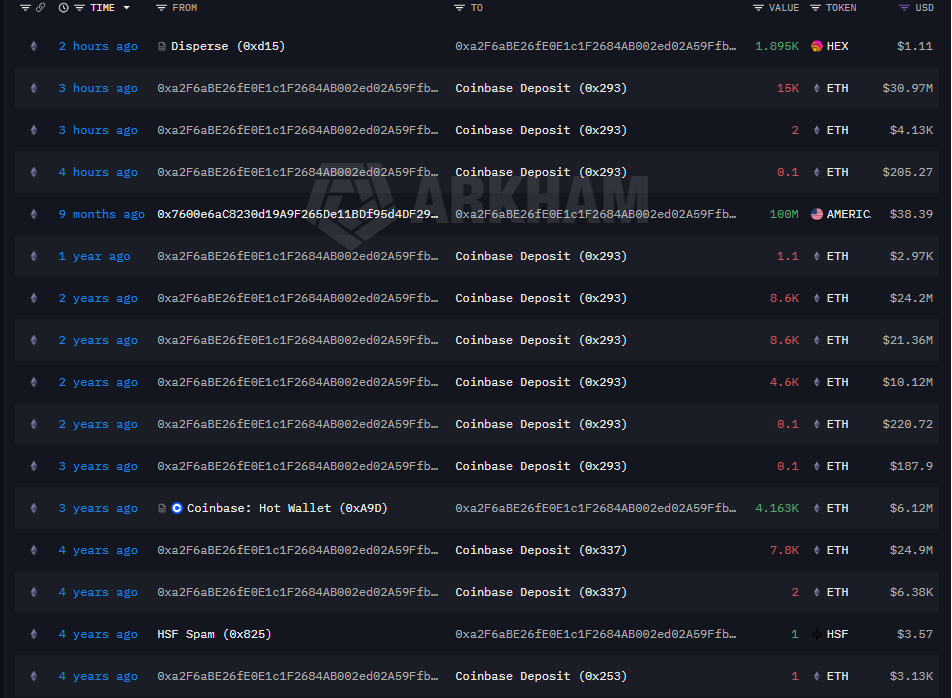Image resolution: width=952 pixels, height=698 pixels.
Task: Click the AMERIC token name
Action: click(848, 214)
